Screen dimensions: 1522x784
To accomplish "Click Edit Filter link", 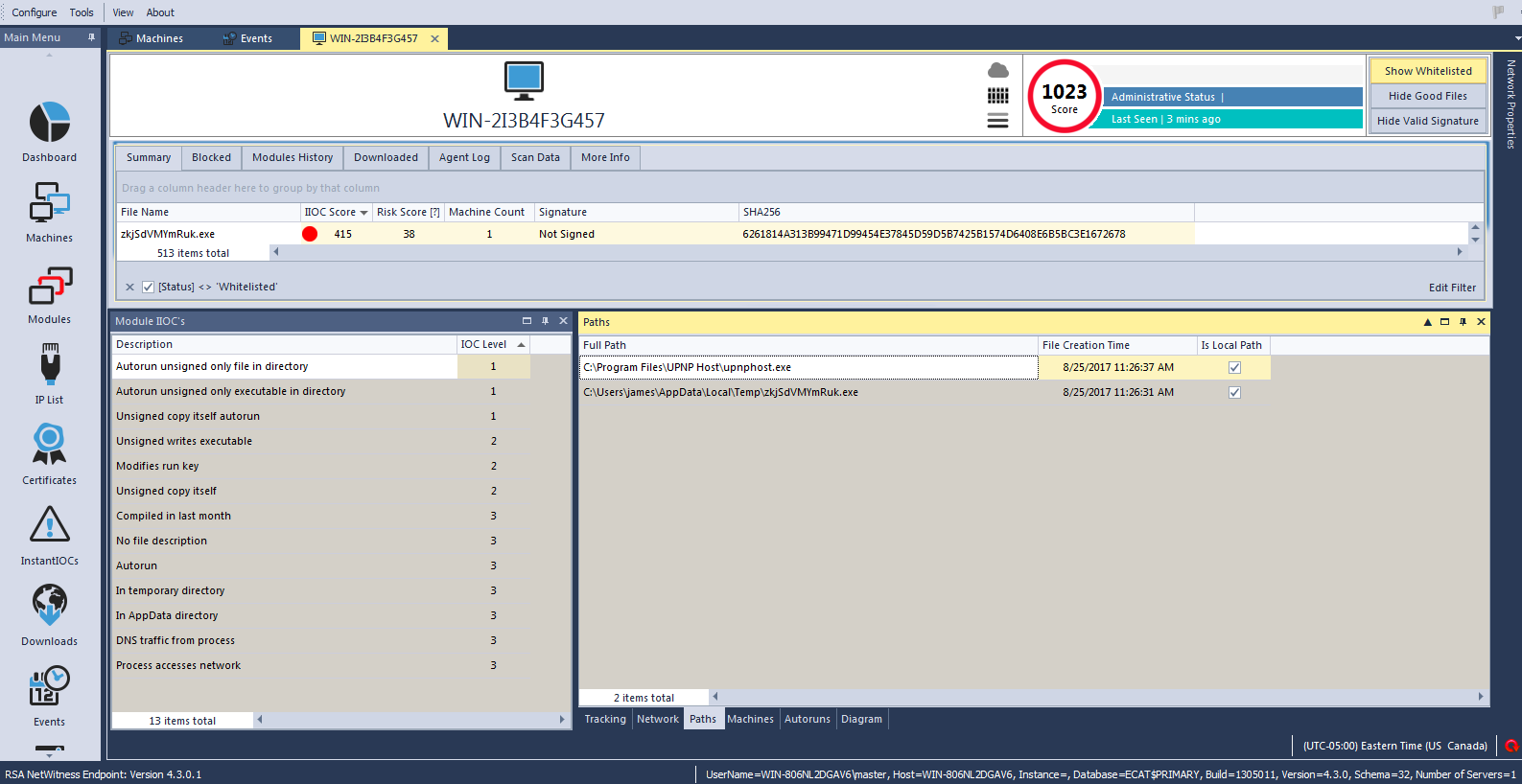I will click(x=1452, y=288).
